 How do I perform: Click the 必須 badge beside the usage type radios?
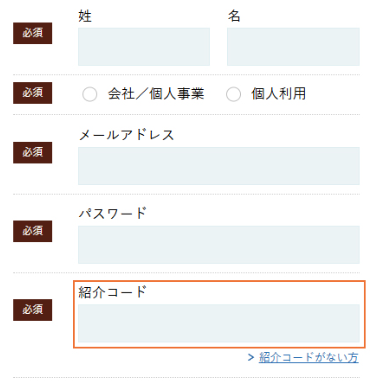[33, 93]
